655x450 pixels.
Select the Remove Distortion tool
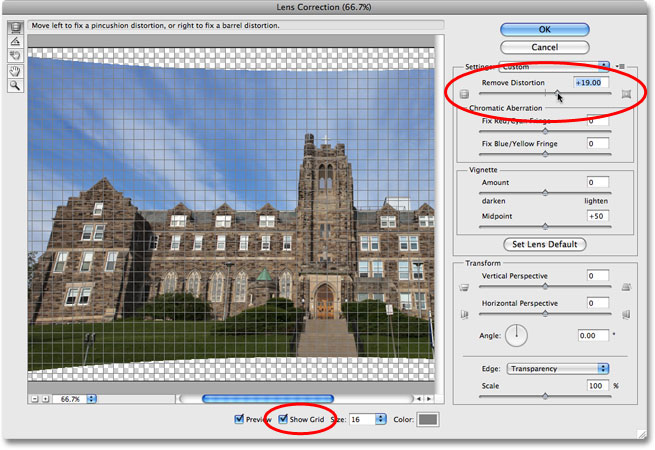15,28
